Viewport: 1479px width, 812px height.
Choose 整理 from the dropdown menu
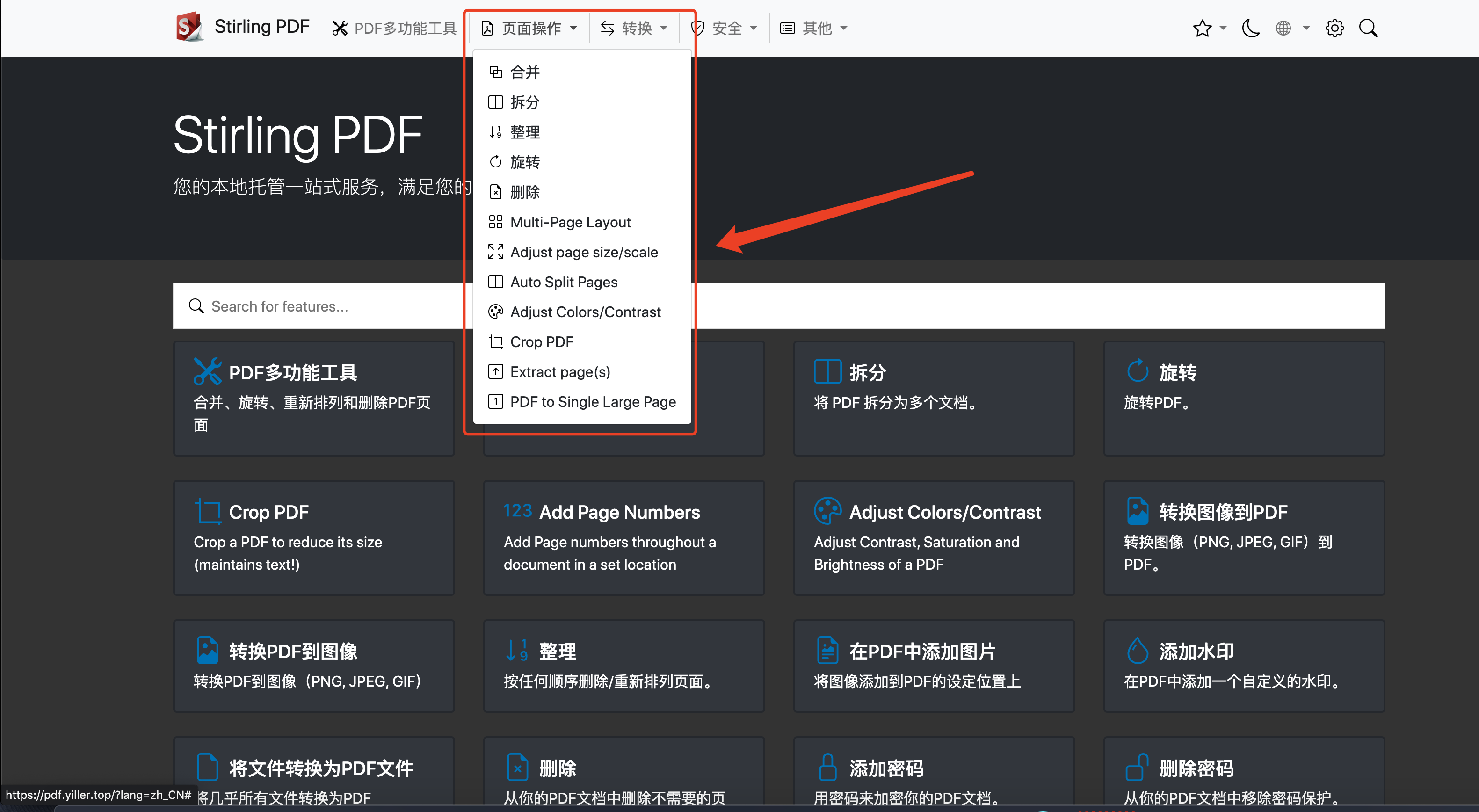point(581,132)
